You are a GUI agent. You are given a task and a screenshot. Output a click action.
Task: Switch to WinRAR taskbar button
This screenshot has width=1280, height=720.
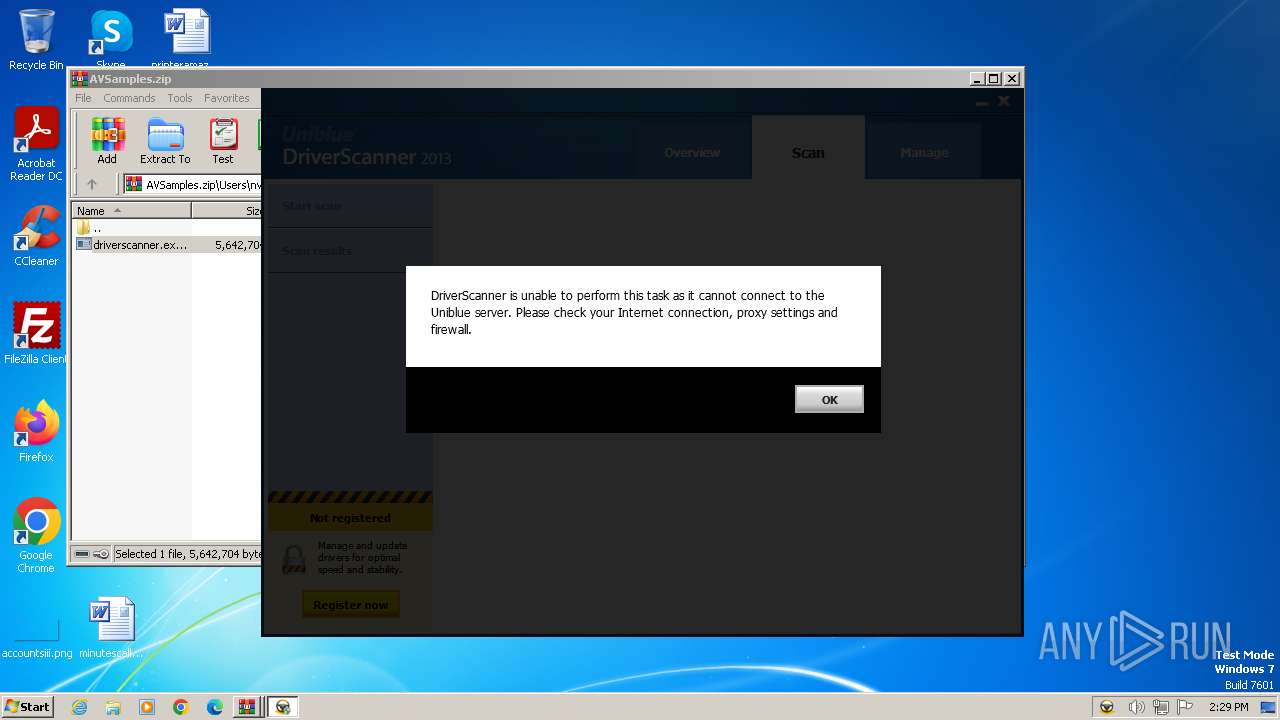(x=246, y=707)
